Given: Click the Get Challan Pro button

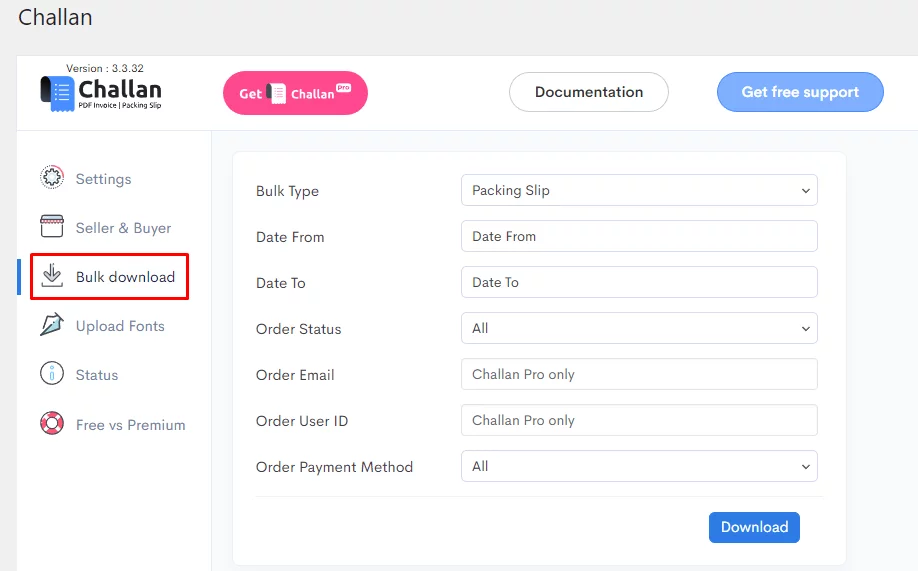Looking at the screenshot, I should pos(295,93).
